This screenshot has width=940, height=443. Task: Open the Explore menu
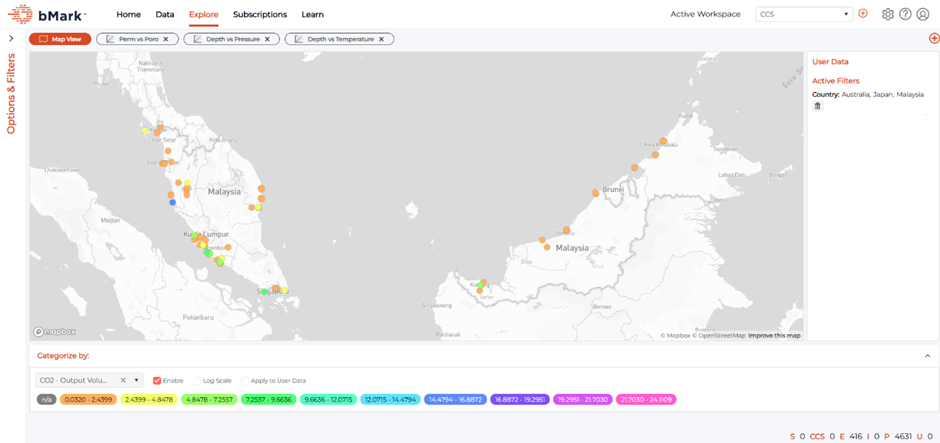click(x=204, y=14)
